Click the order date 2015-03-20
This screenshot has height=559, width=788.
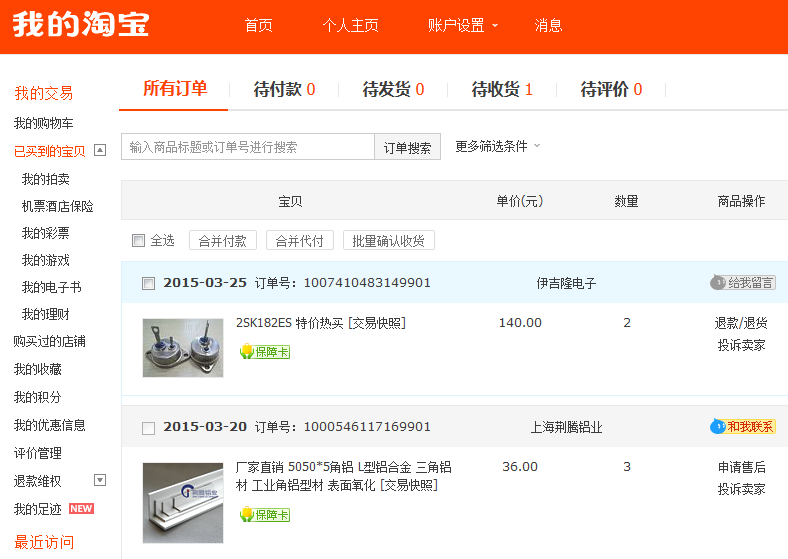click(x=205, y=427)
